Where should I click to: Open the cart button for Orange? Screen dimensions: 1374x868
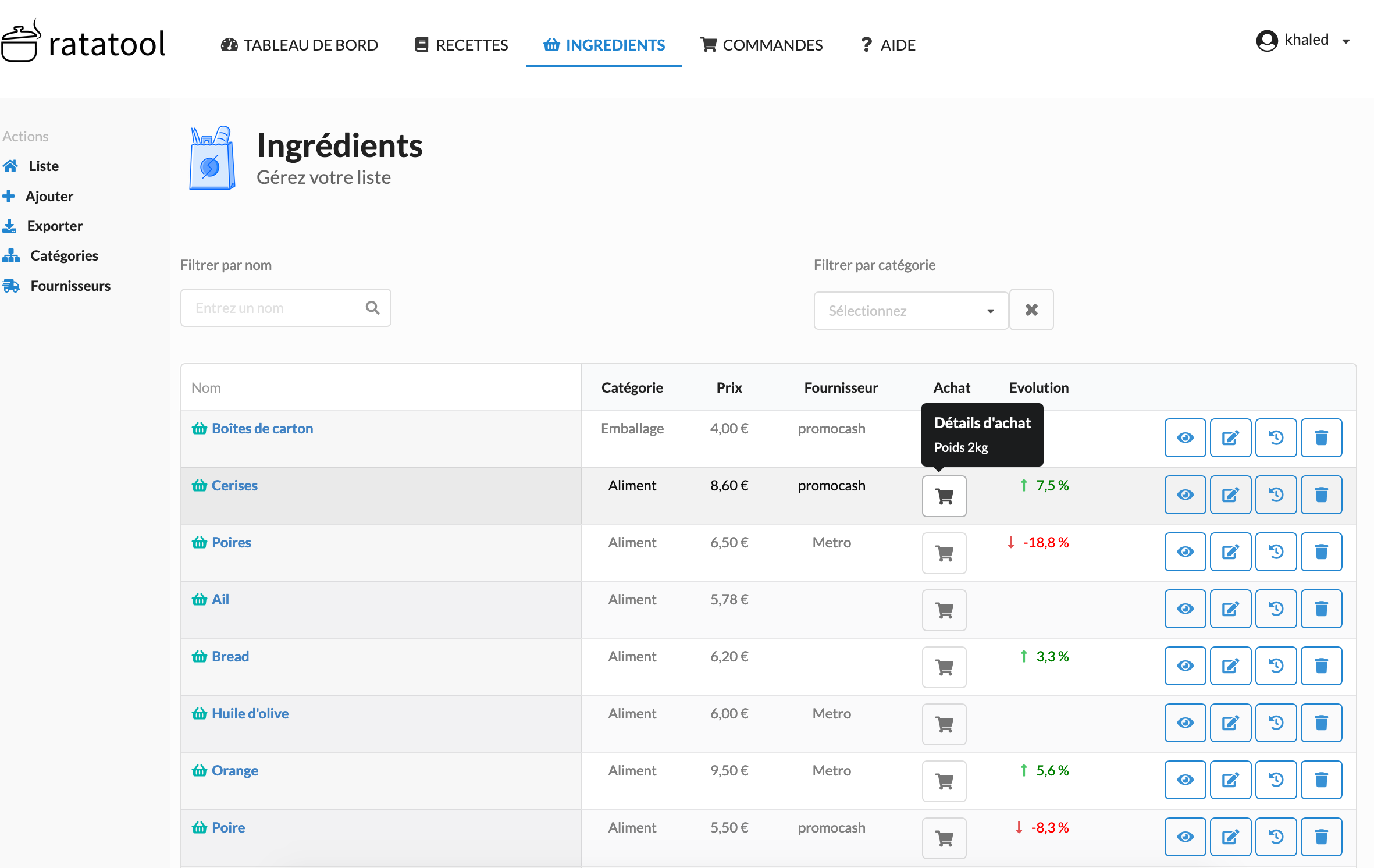(944, 781)
